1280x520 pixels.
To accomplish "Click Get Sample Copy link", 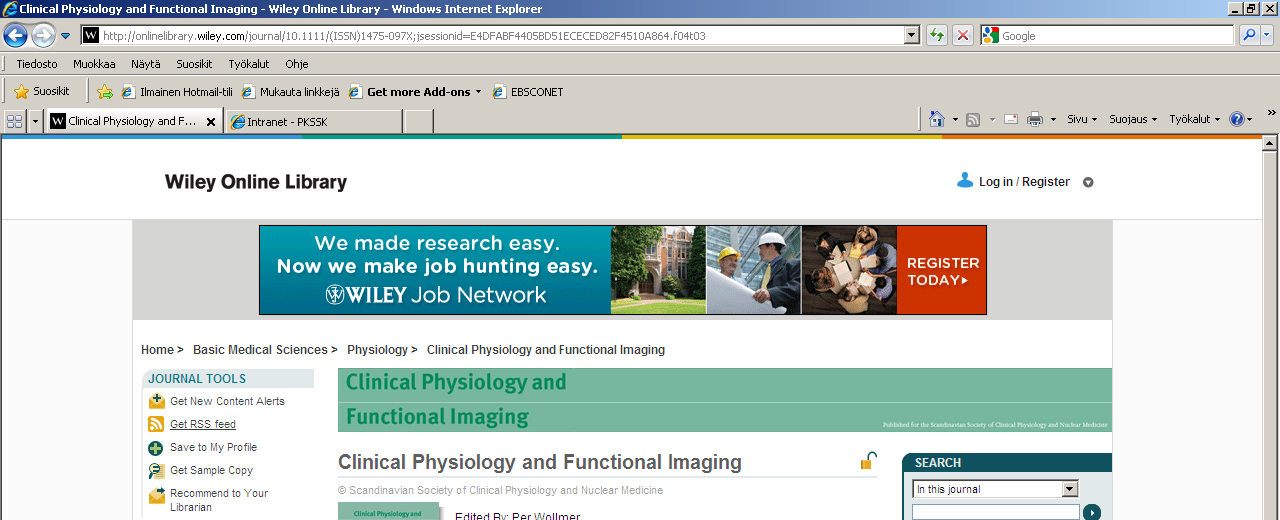I will click(x=211, y=470).
